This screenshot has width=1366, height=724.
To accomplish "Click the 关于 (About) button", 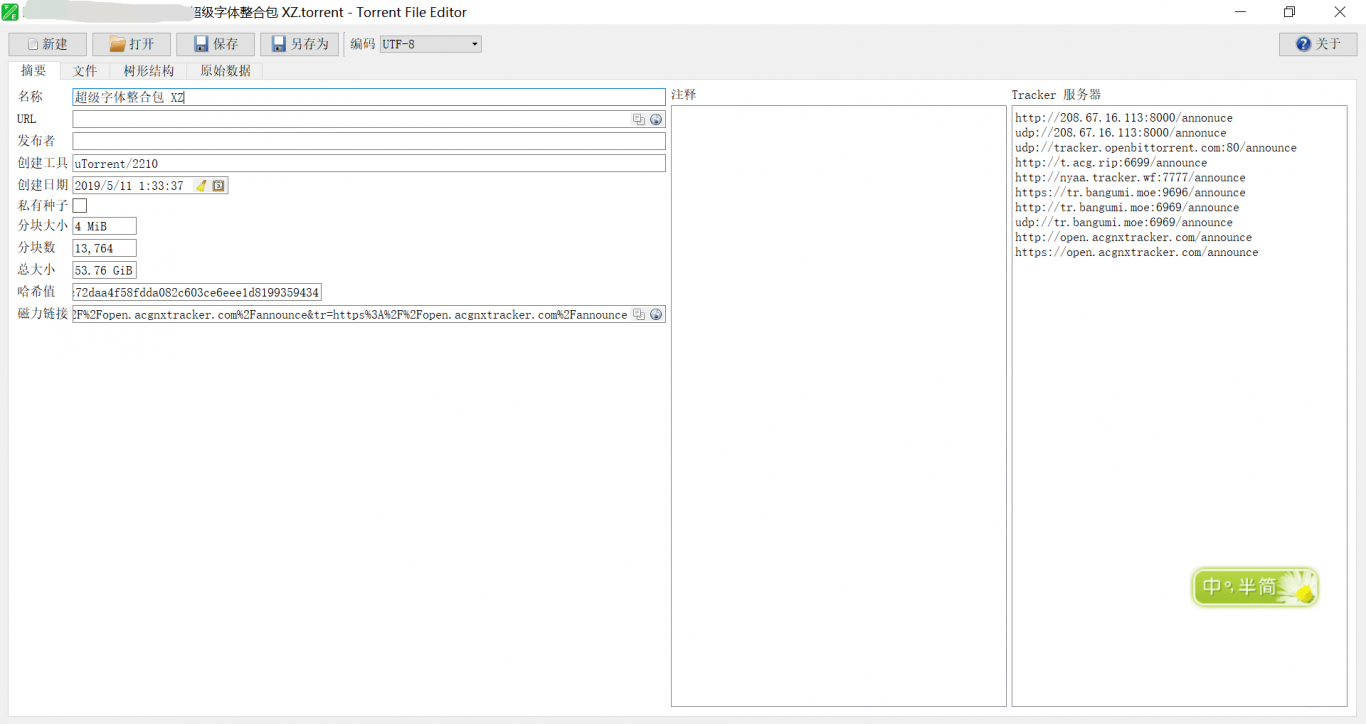I will [1317, 44].
